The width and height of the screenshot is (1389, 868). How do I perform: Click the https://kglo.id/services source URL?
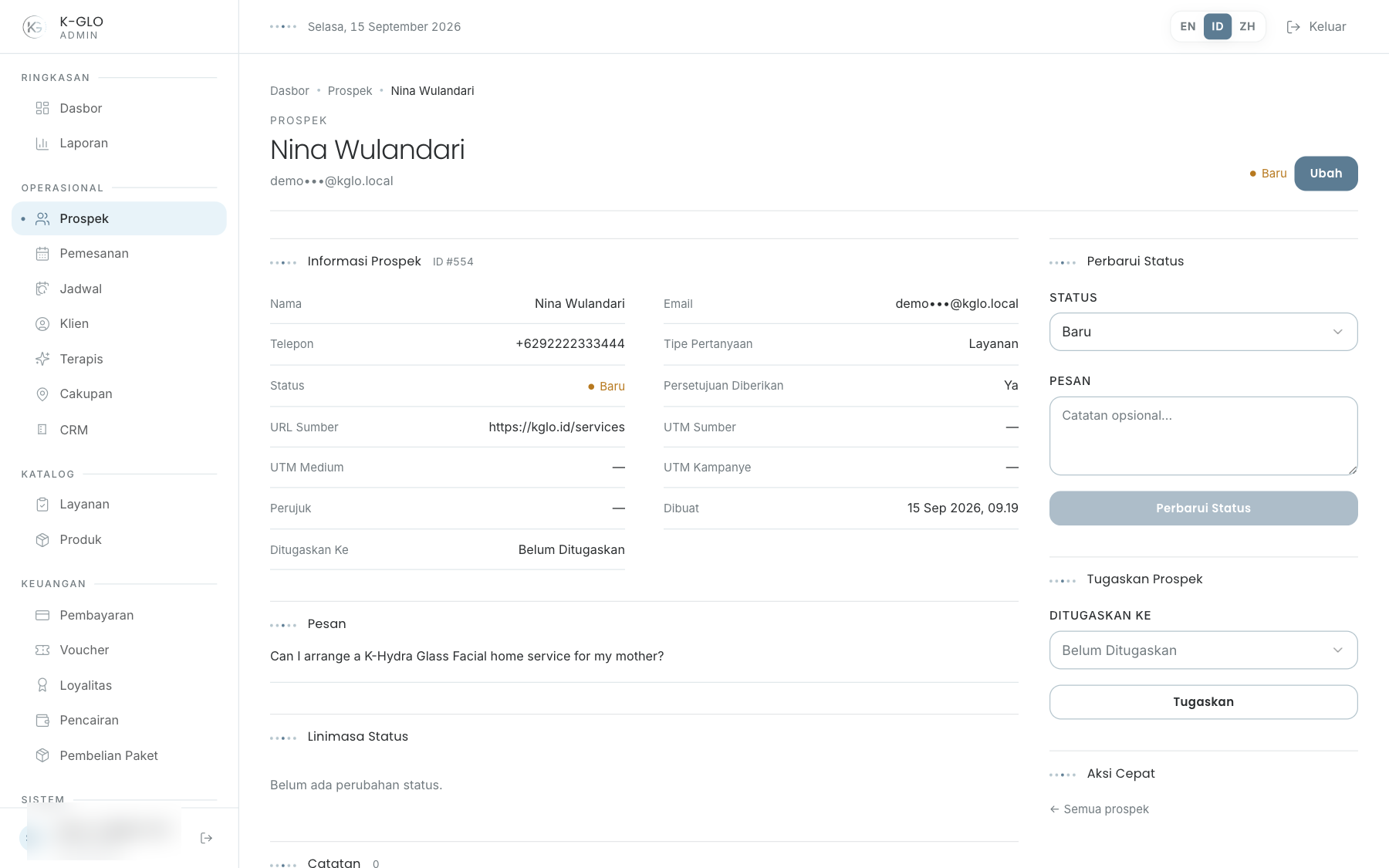coord(556,427)
